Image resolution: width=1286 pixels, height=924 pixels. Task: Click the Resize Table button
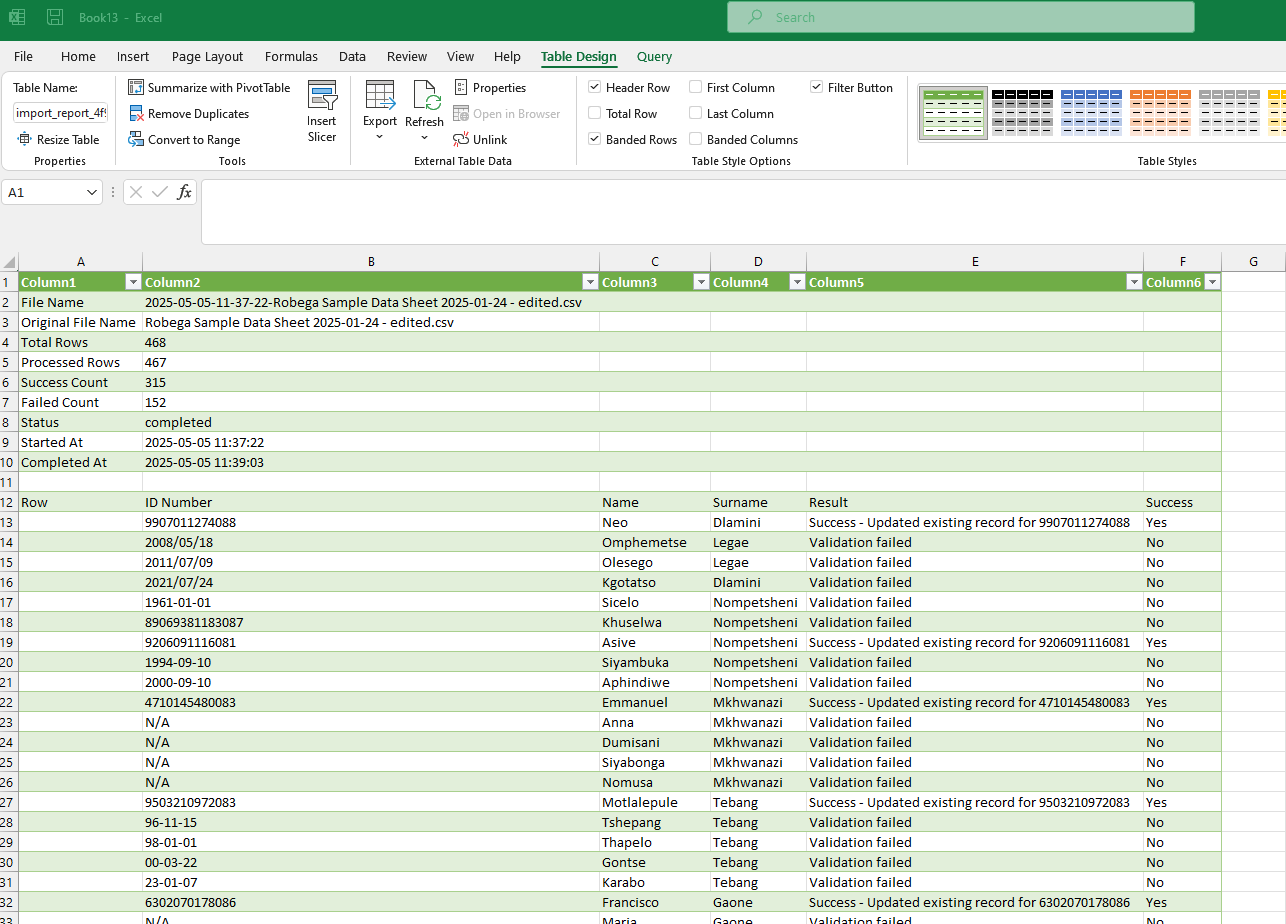[x=58, y=140]
